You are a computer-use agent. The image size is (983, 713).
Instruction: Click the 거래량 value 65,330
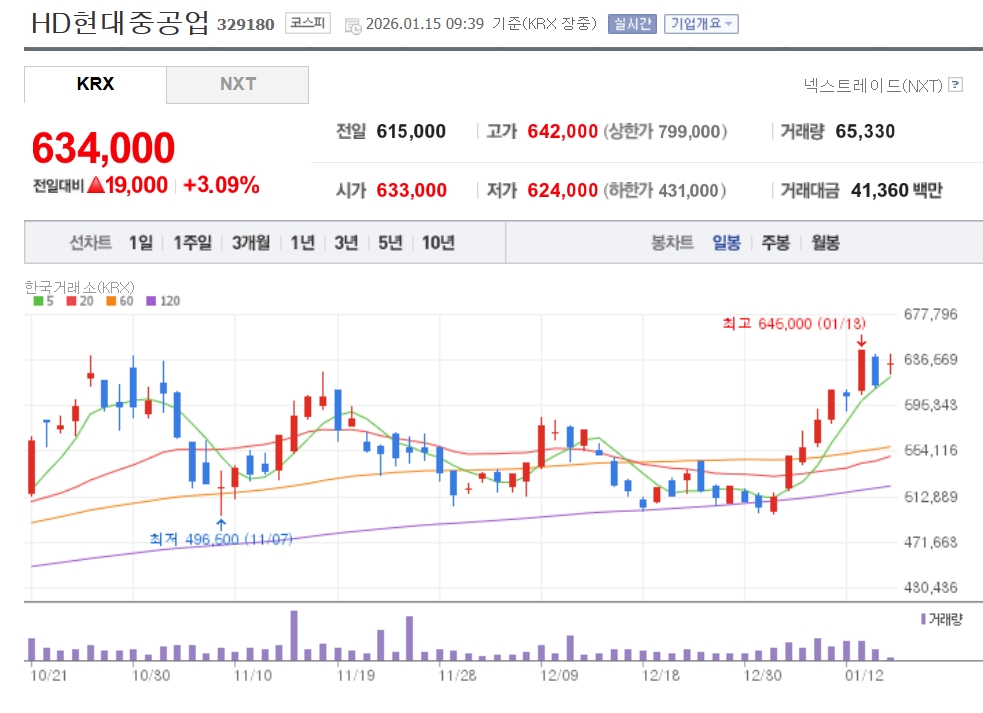click(865, 131)
